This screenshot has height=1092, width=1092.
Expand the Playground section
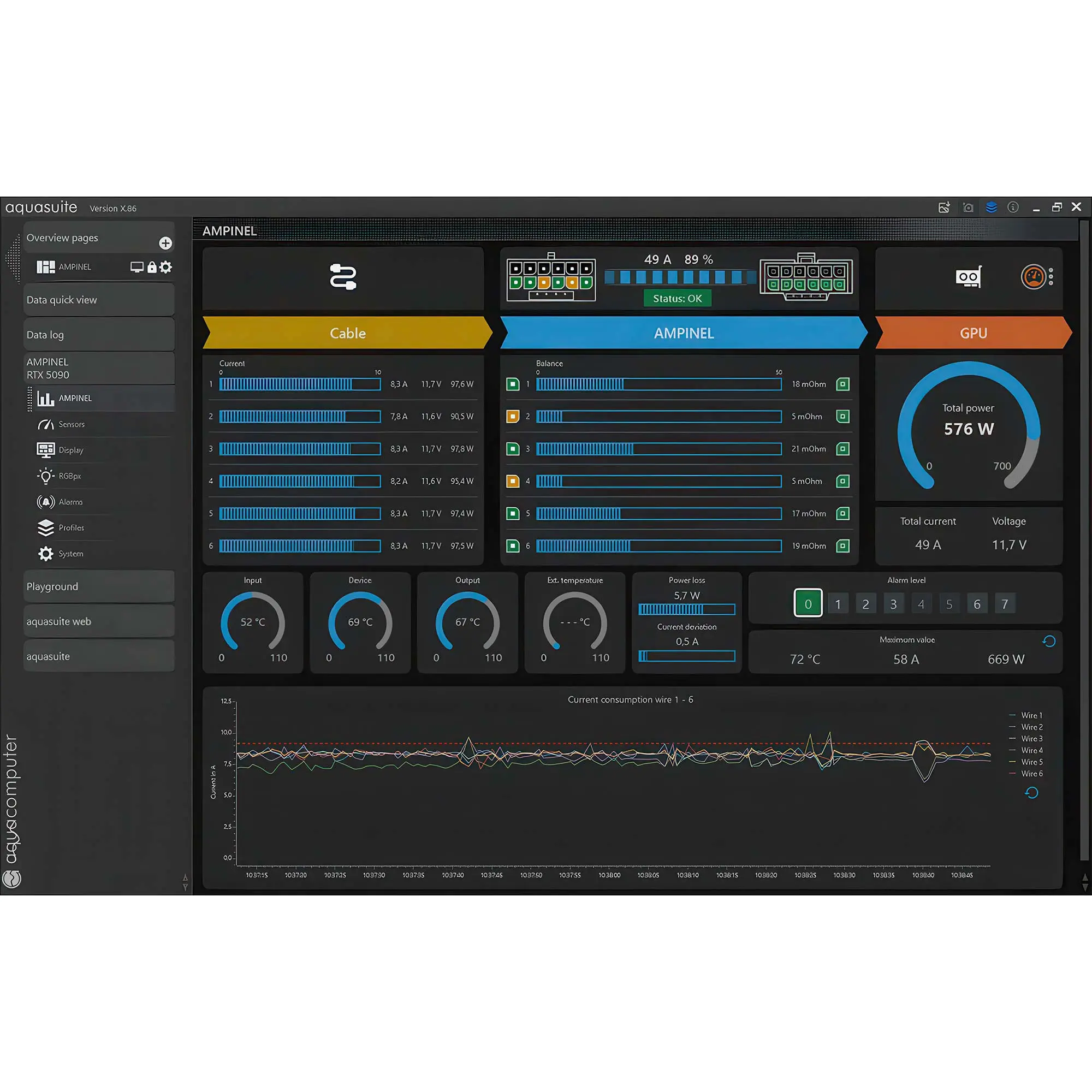(x=99, y=587)
